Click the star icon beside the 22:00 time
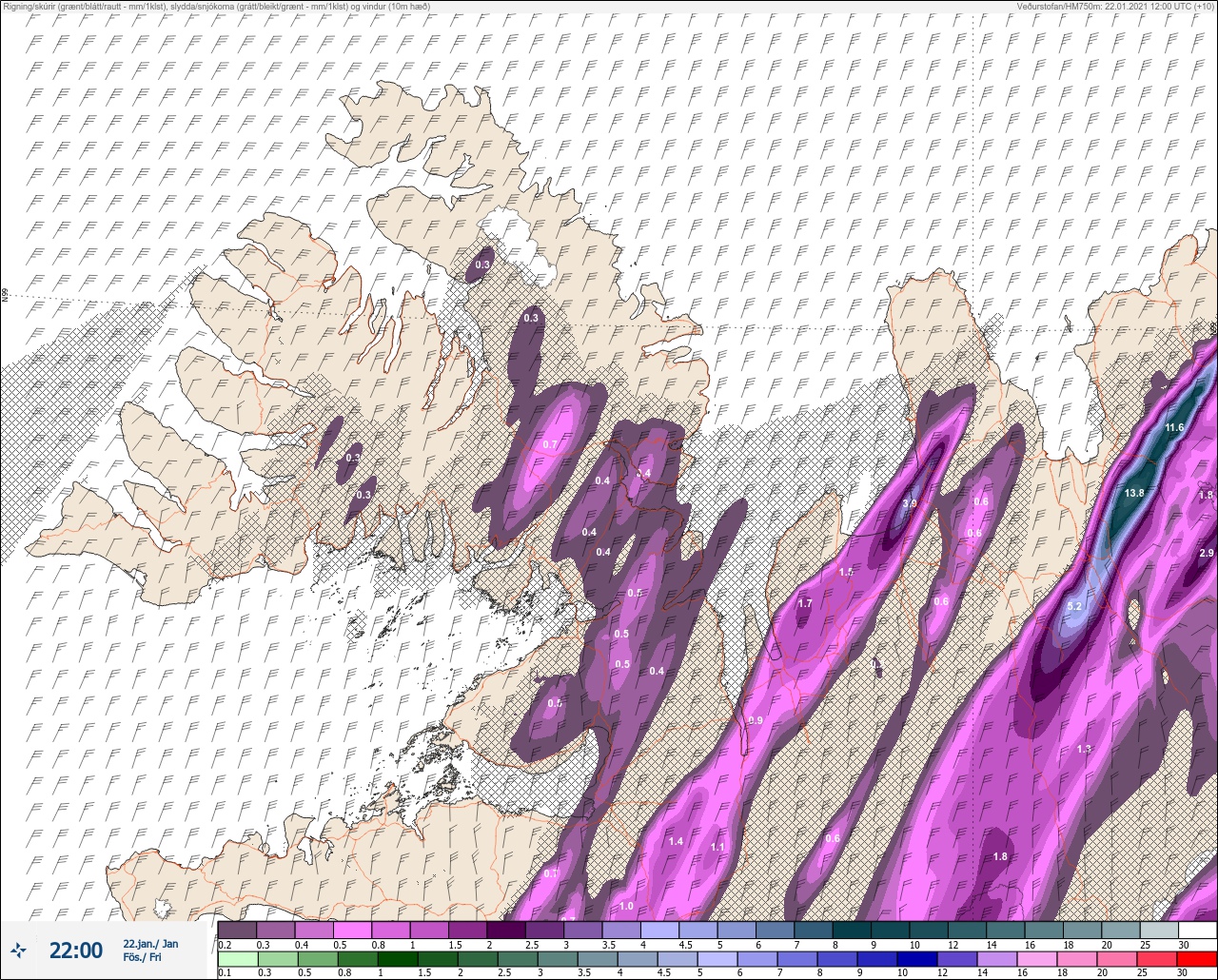1218x980 pixels. (x=19, y=950)
